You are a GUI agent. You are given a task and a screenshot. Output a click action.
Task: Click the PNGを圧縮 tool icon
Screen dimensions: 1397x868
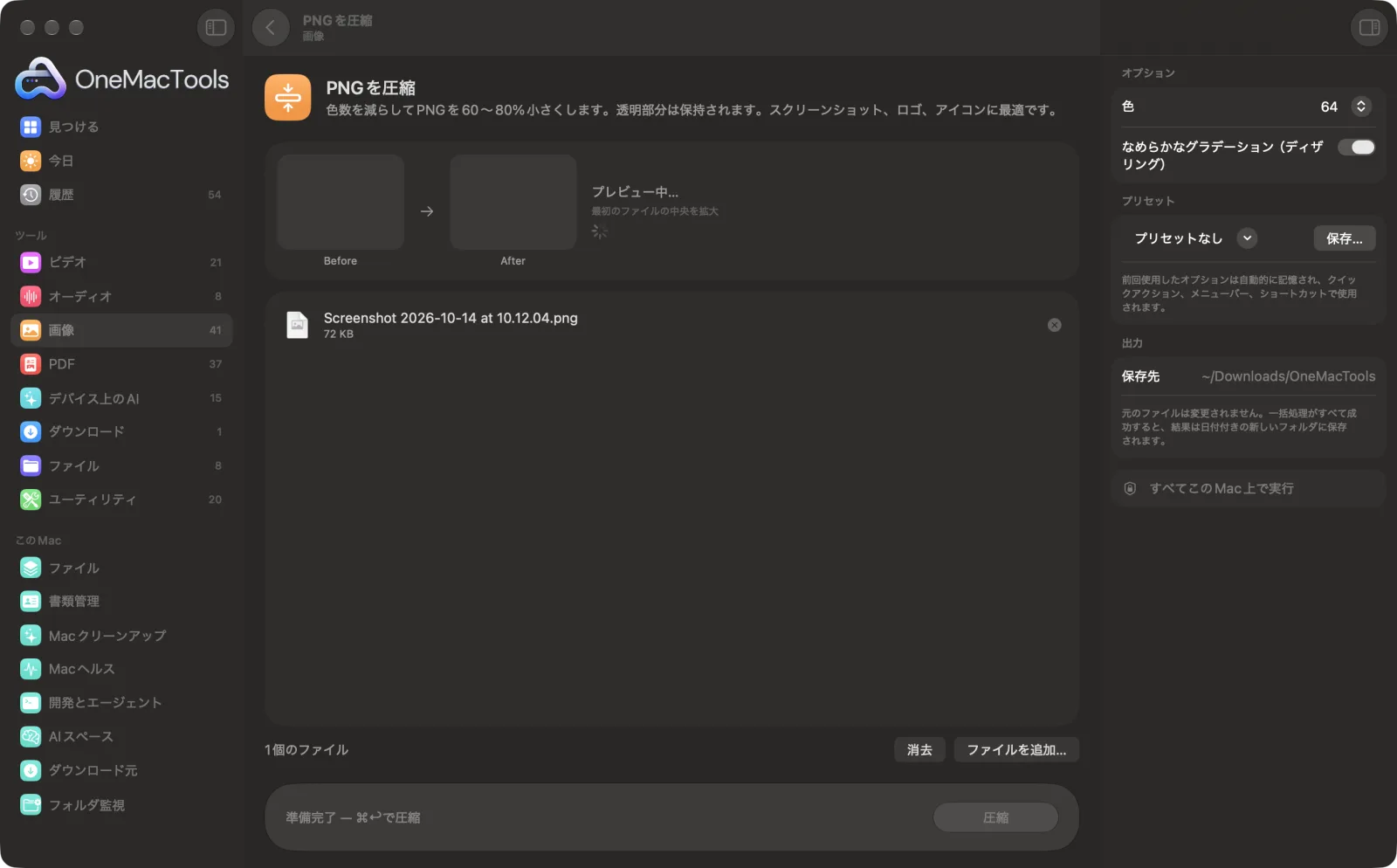288,97
